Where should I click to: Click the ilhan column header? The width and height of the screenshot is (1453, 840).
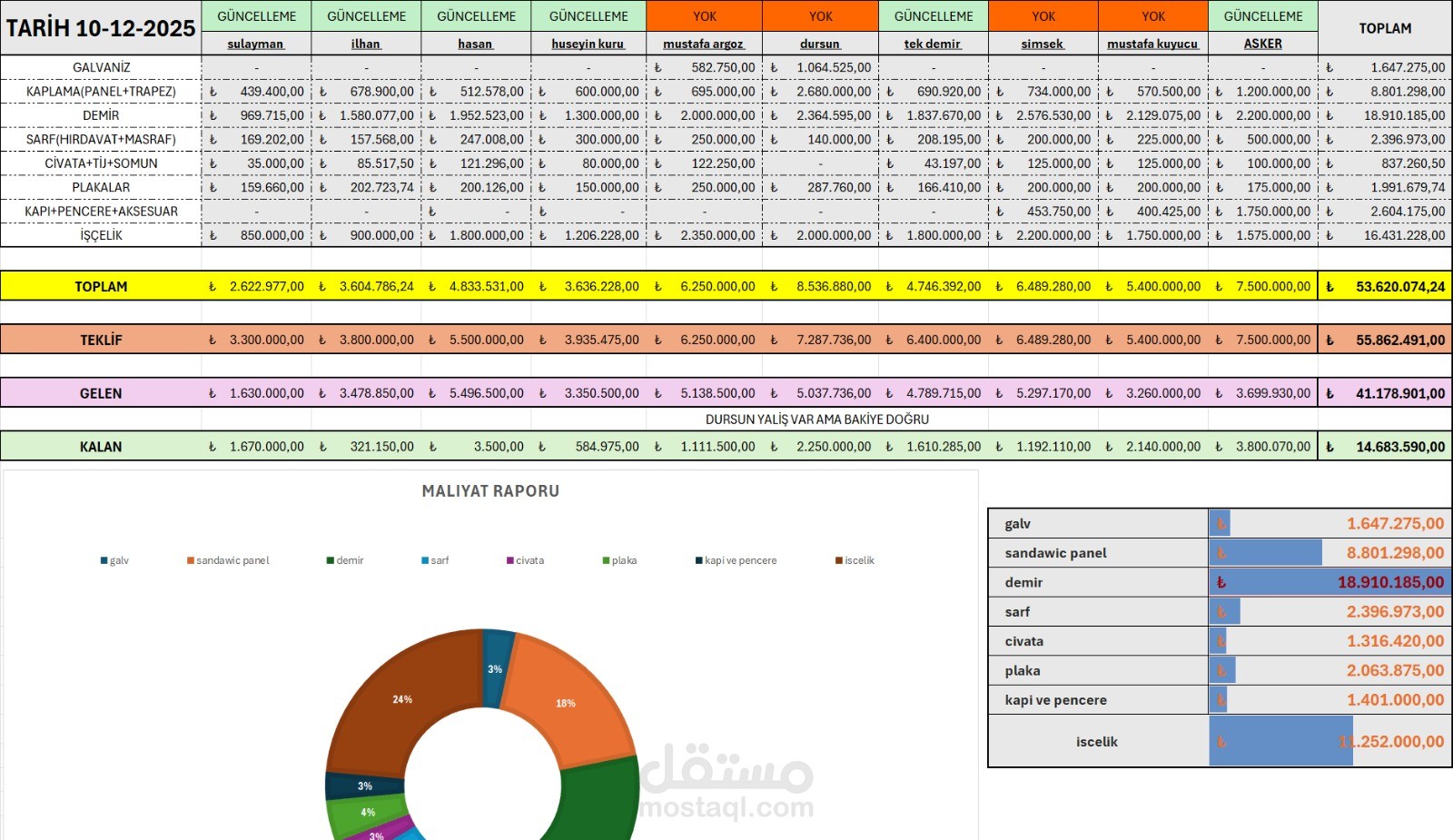[366, 44]
